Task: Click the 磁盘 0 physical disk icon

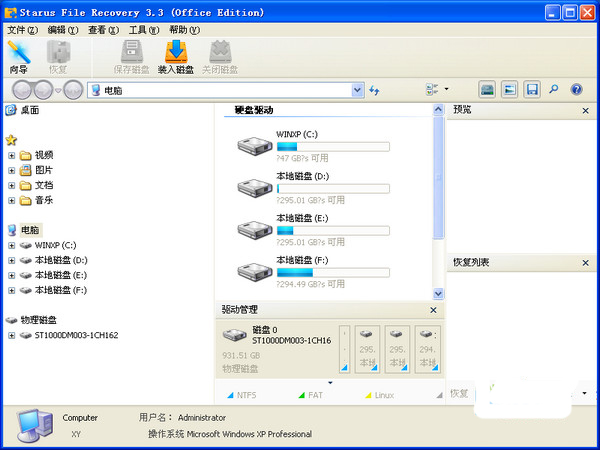Action: (x=234, y=335)
